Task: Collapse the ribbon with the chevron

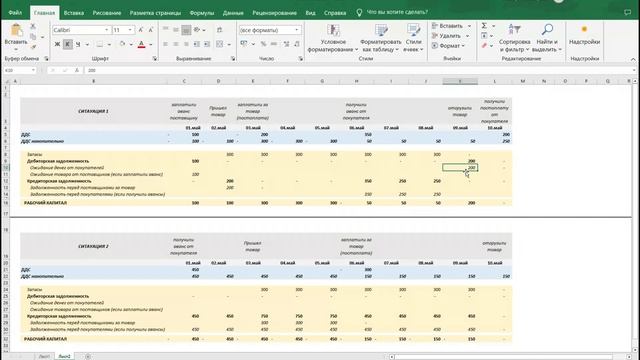Action: (x=633, y=59)
